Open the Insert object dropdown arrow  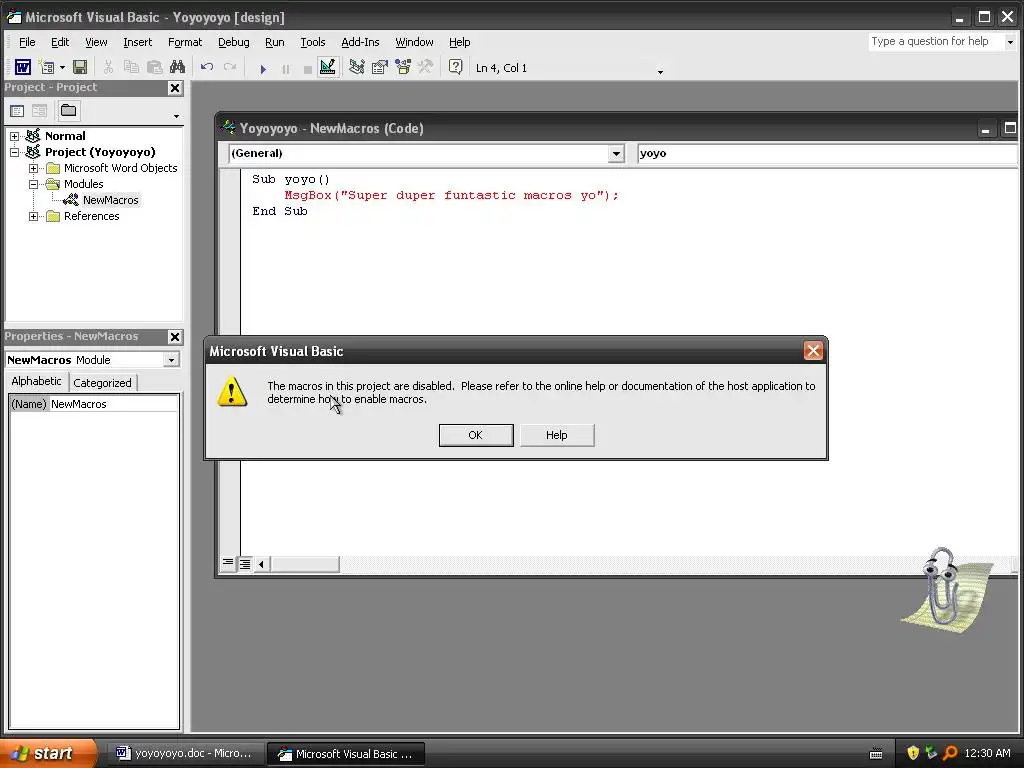(63, 67)
